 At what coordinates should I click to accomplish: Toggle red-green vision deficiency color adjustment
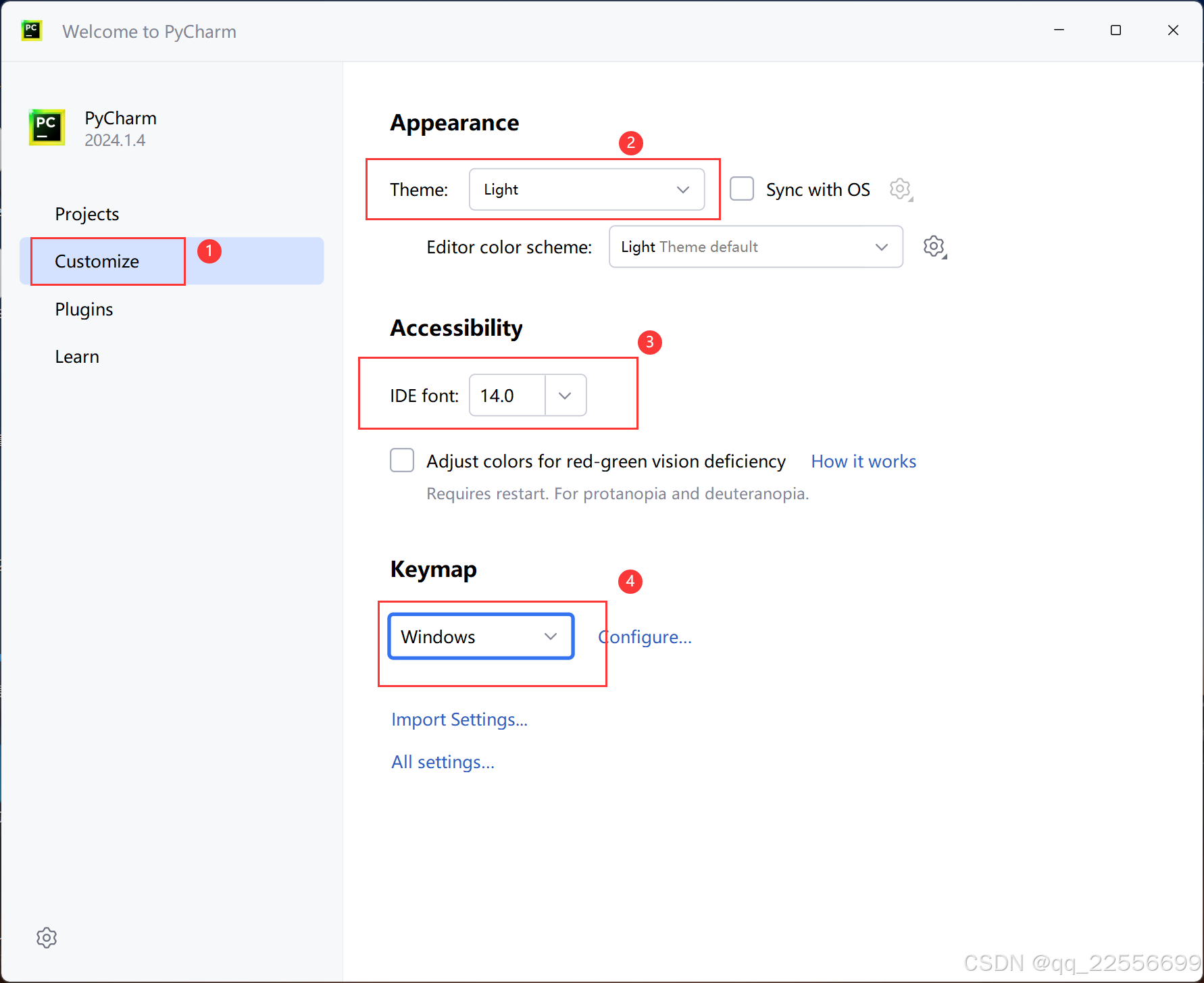402,460
